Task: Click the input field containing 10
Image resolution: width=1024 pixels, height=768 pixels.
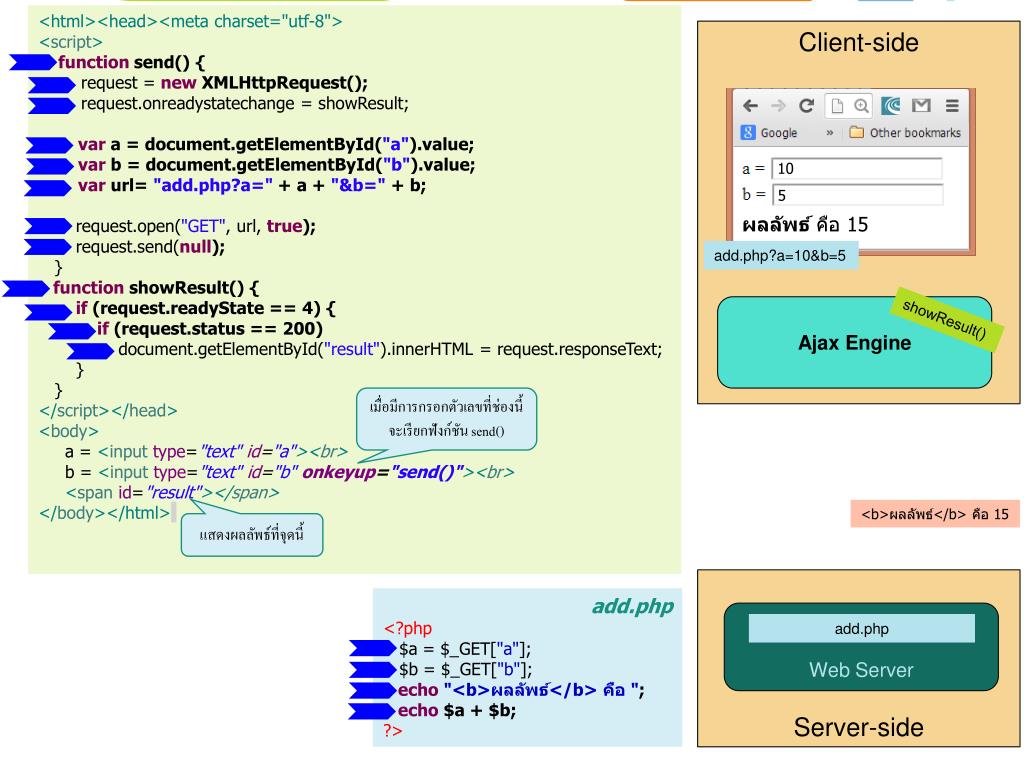Action: coord(857,168)
